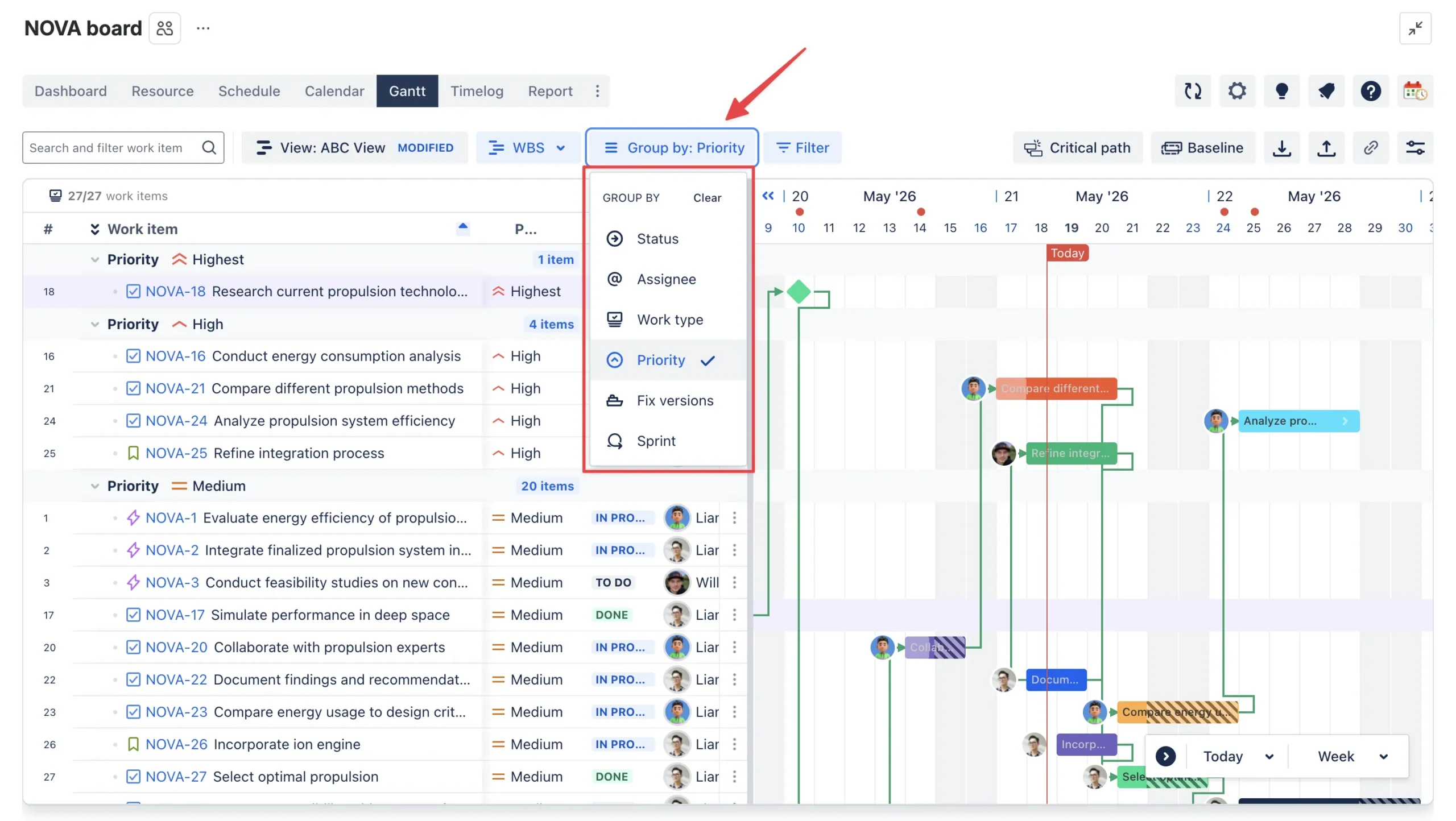Click the download export icon
The image size is (1456, 821).
tap(1281, 148)
